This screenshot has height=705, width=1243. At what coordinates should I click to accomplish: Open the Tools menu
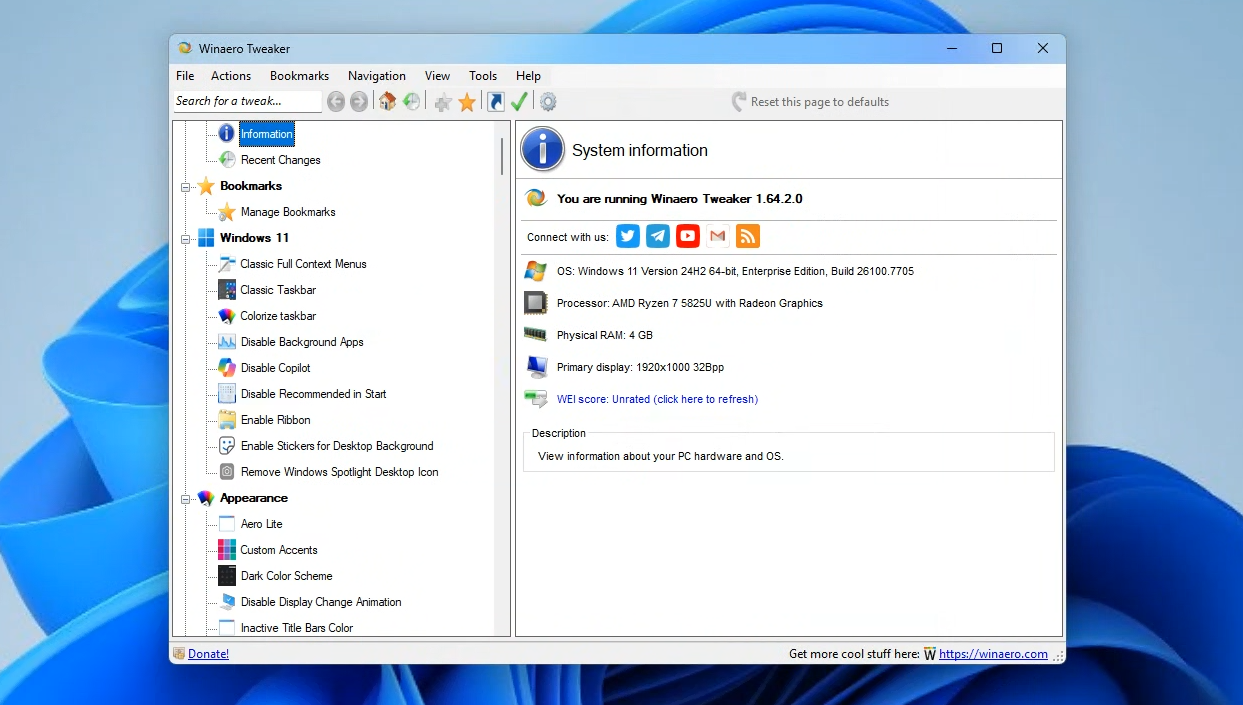point(483,76)
